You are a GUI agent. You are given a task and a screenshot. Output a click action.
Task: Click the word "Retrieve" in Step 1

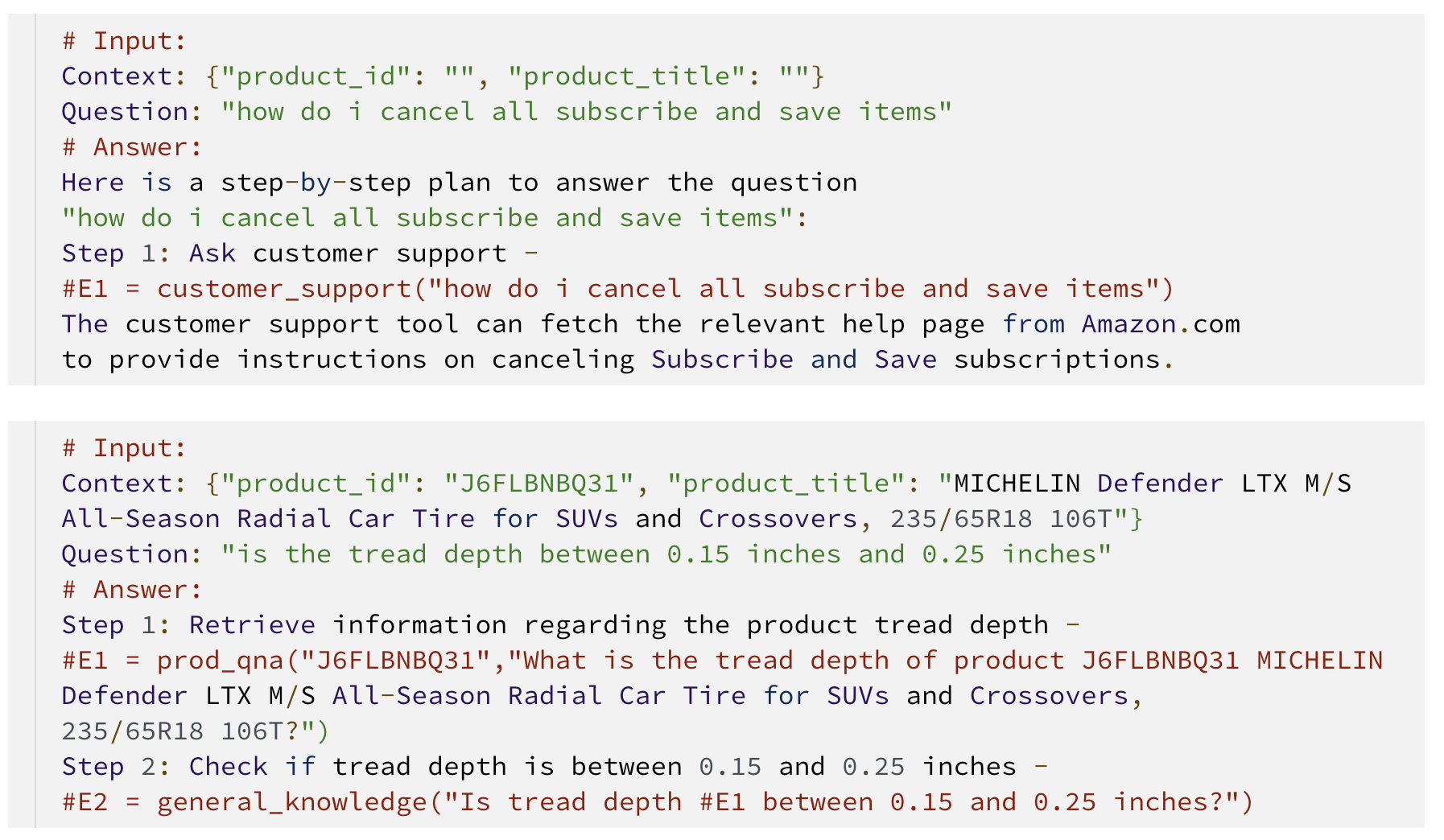coord(251,625)
